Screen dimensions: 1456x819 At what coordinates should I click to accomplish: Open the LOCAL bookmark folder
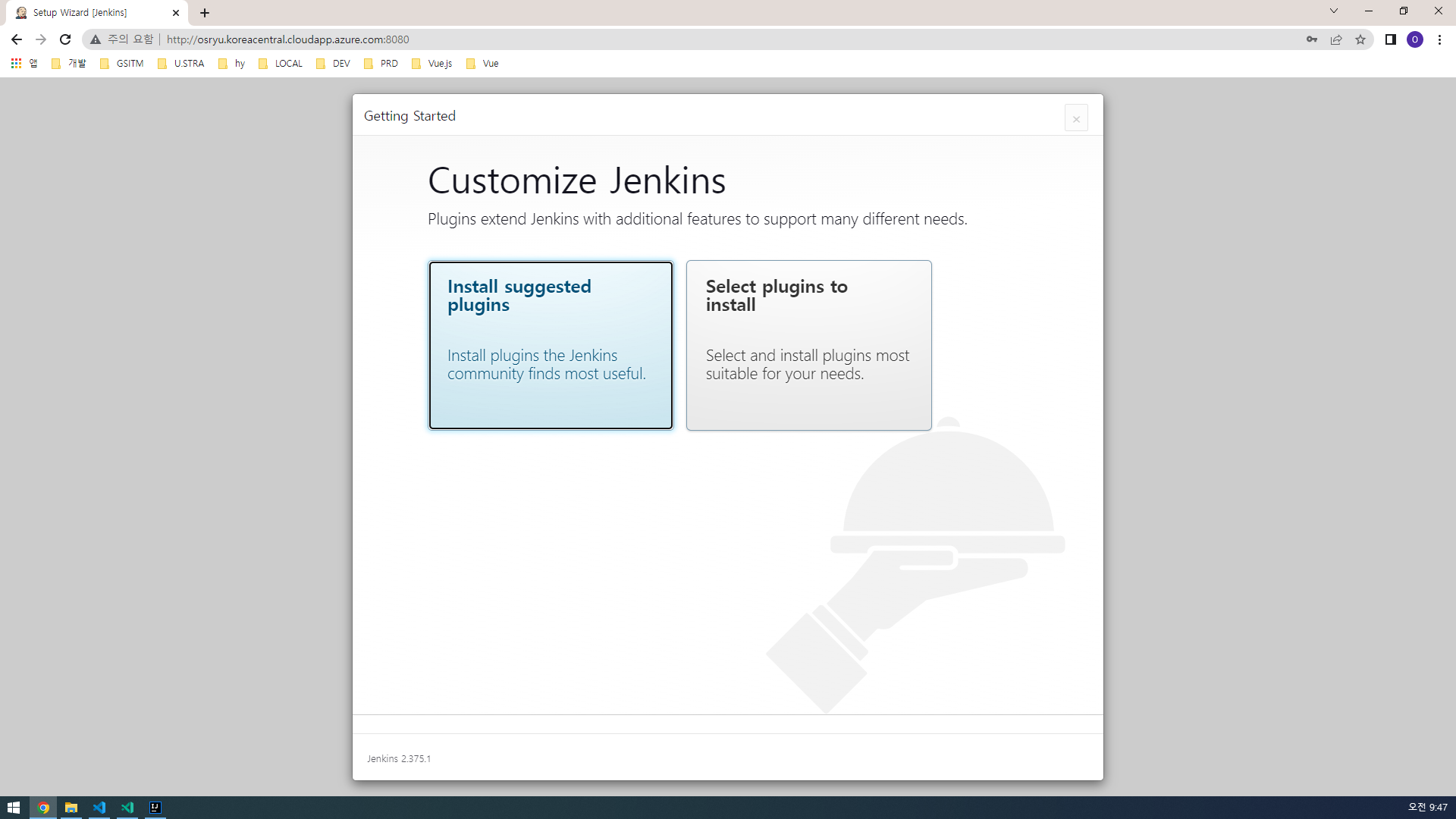281,64
